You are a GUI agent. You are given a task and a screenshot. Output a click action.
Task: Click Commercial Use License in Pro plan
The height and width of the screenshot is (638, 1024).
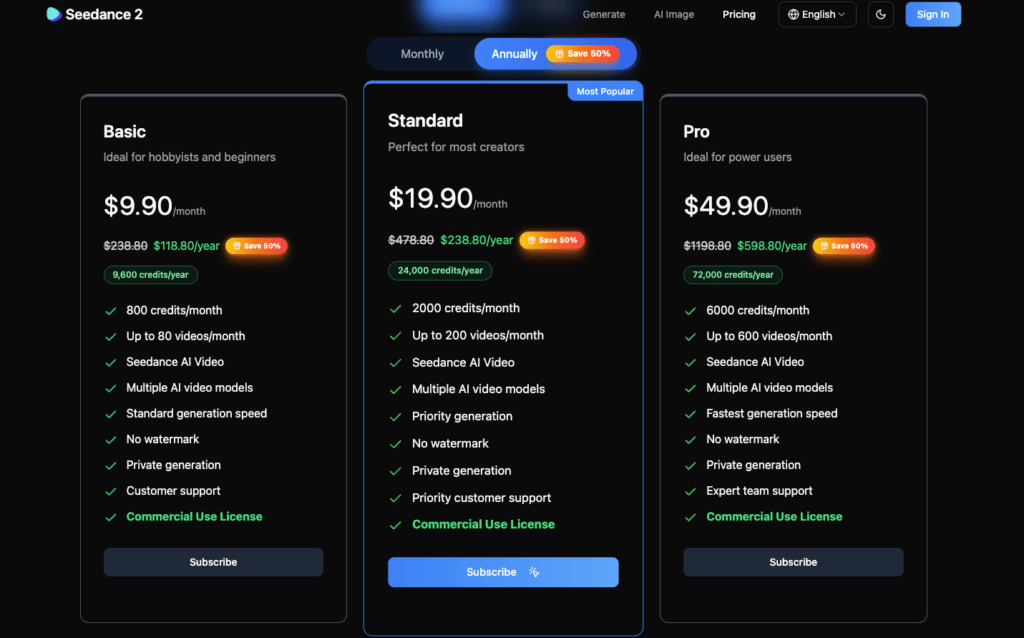coord(774,517)
